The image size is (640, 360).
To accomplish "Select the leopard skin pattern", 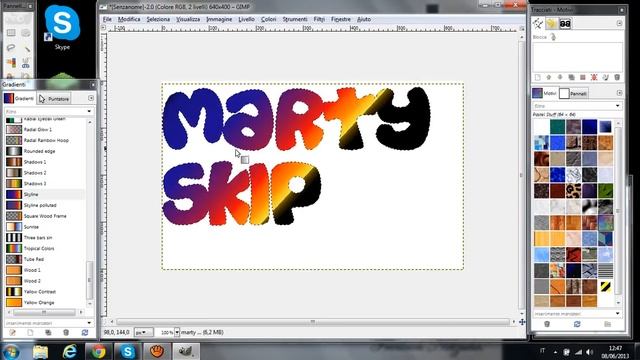I will coord(573,191).
